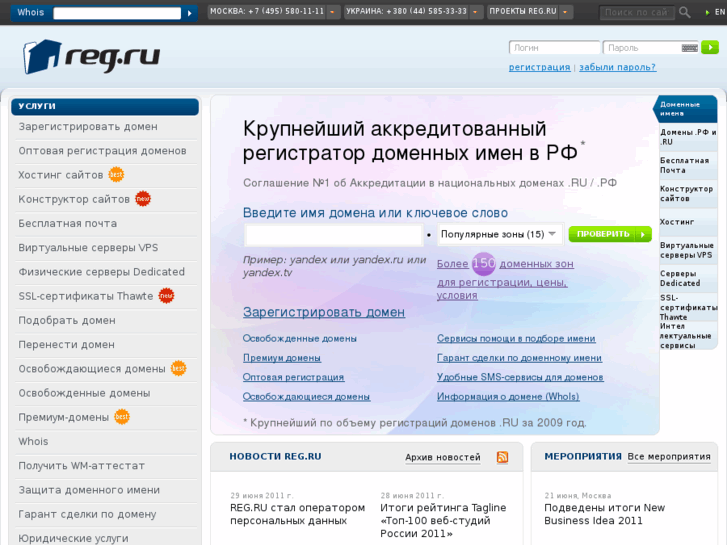
Task: Open Юридические услуги menu item
Action: [x=73, y=539]
